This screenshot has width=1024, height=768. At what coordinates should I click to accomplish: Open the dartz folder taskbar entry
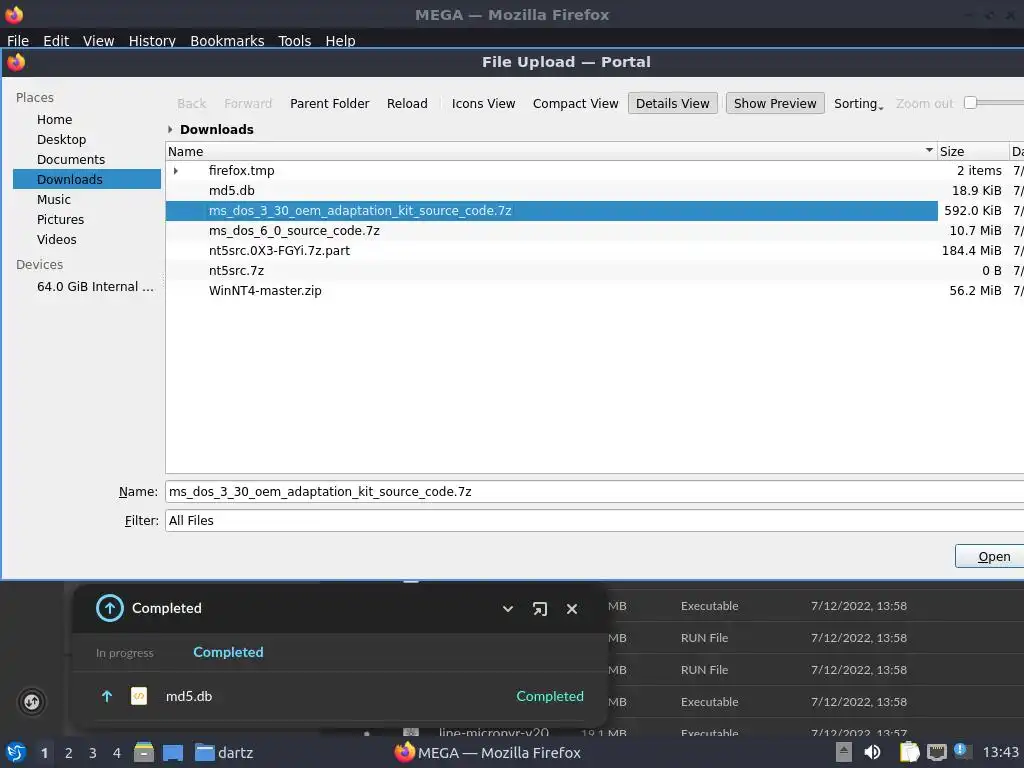click(224, 752)
